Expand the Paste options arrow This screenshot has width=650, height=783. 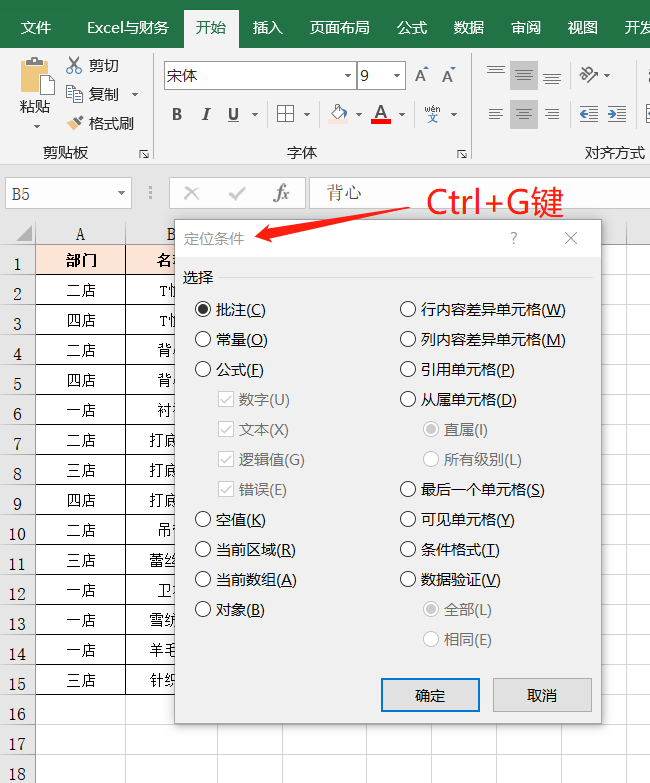[36, 127]
